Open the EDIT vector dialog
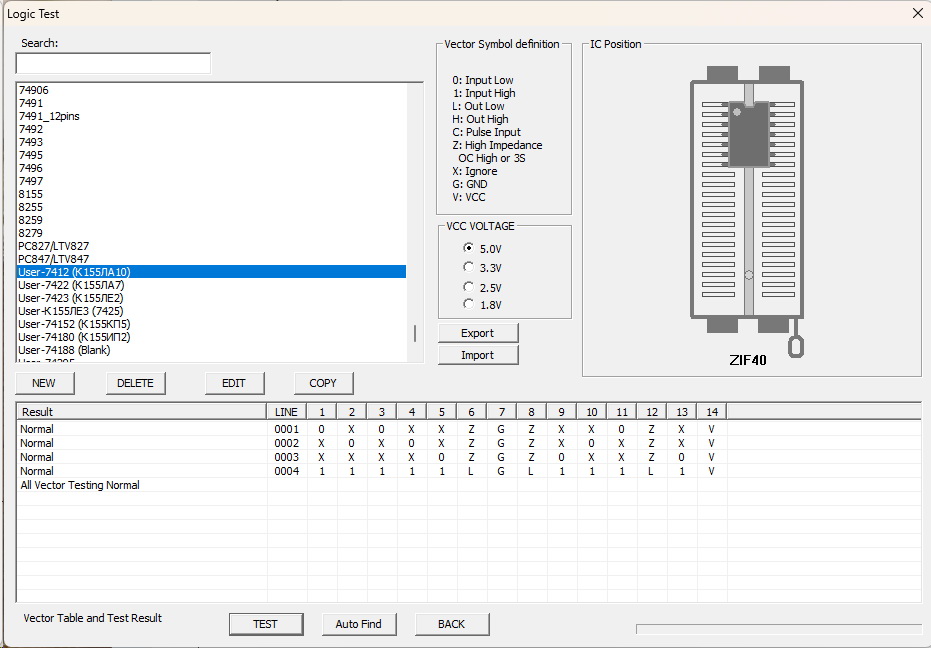The height and width of the screenshot is (648, 931). point(234,383)
